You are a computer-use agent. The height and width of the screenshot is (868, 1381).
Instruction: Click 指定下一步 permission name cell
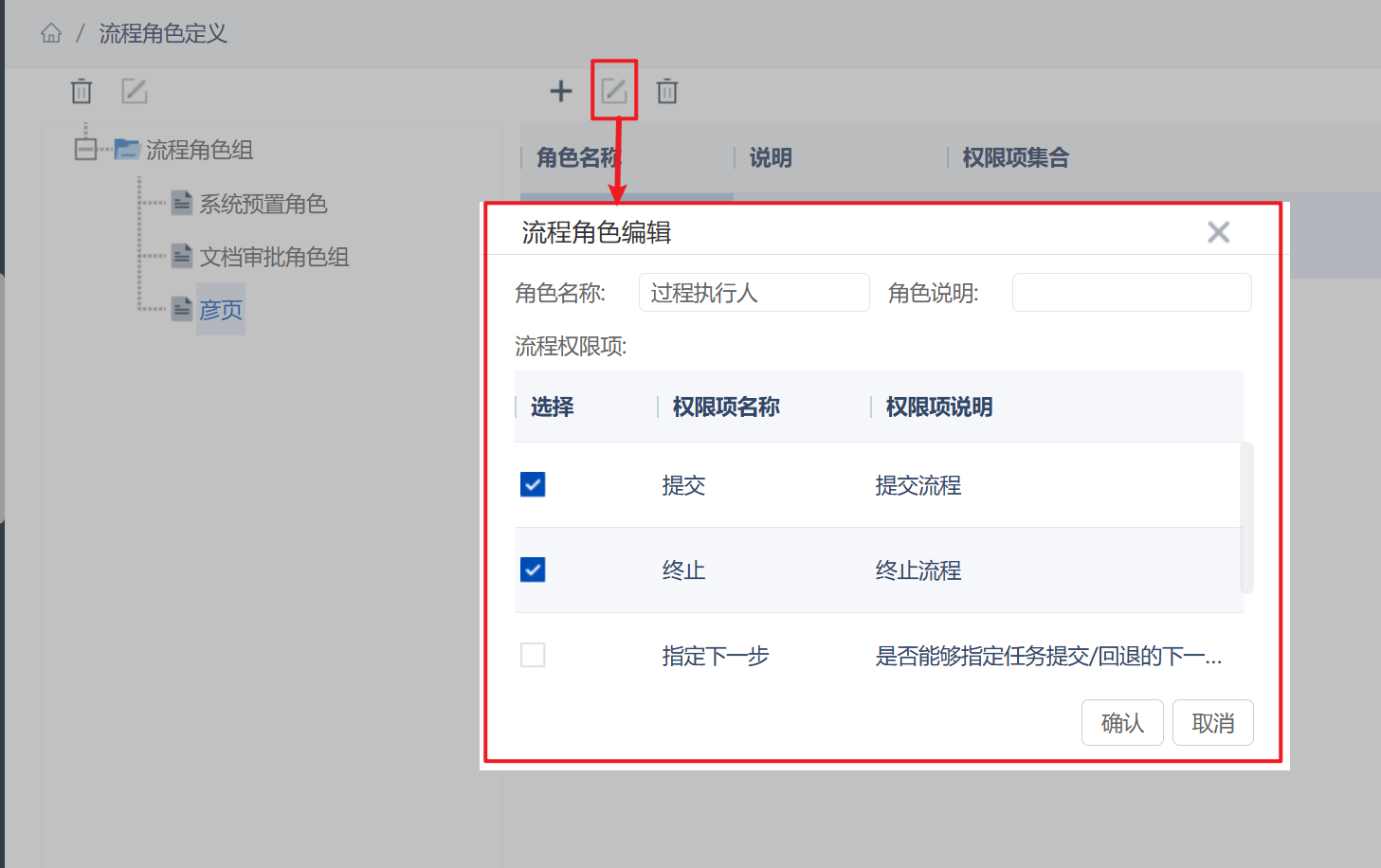(x=716, y=656)
